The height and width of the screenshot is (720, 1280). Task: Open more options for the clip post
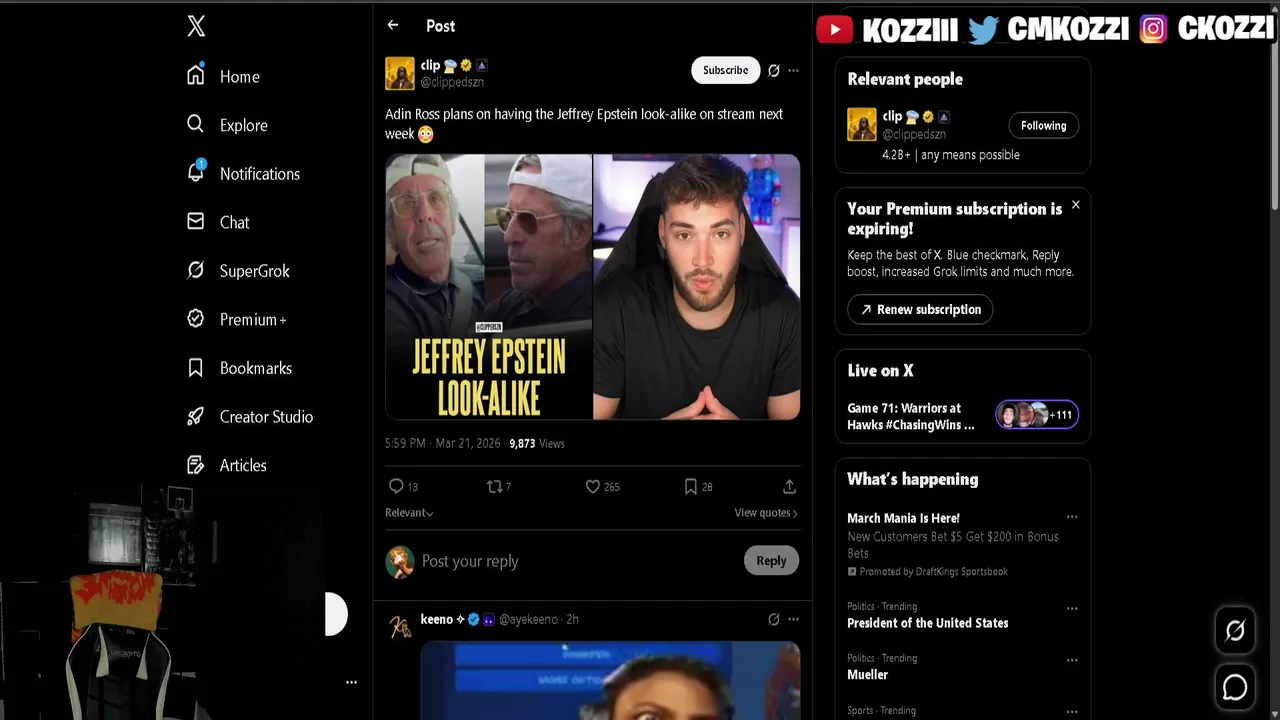[x=793, y=70]
